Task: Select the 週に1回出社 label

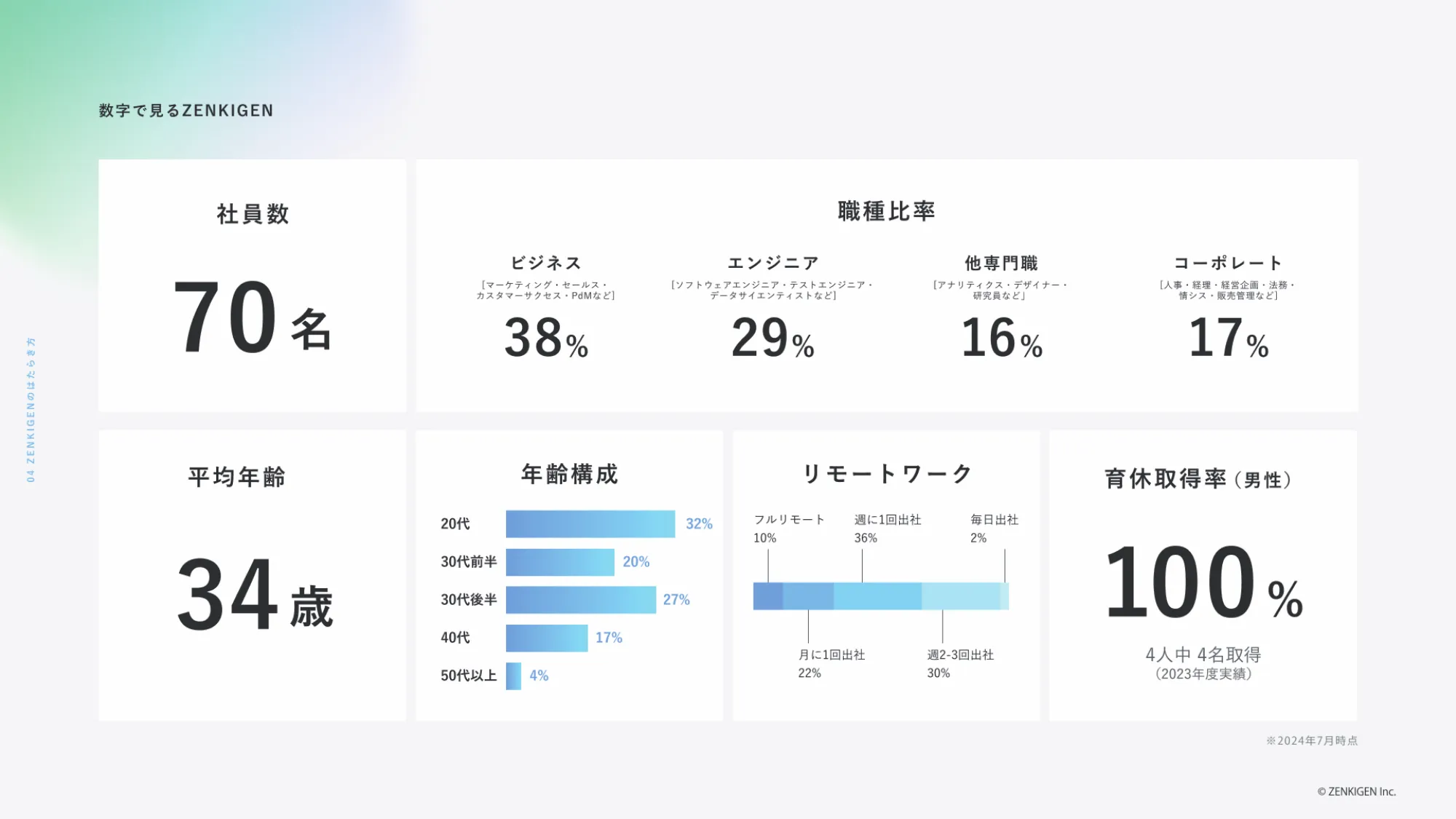Action: click(x=887, y=520)
